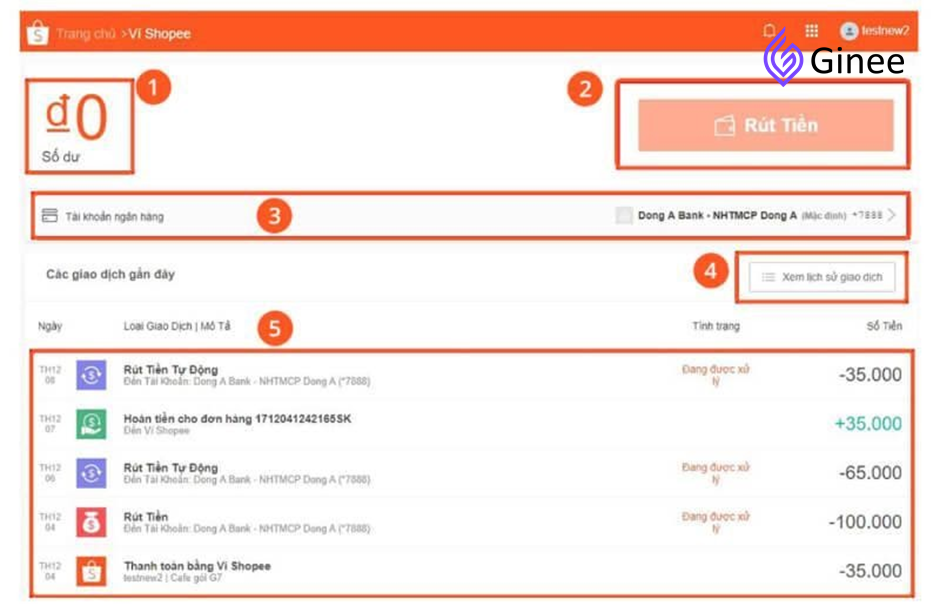Click the đ0 Số dư balance
940x606 pixels.
pyautogui.click(x=77, y=126)
